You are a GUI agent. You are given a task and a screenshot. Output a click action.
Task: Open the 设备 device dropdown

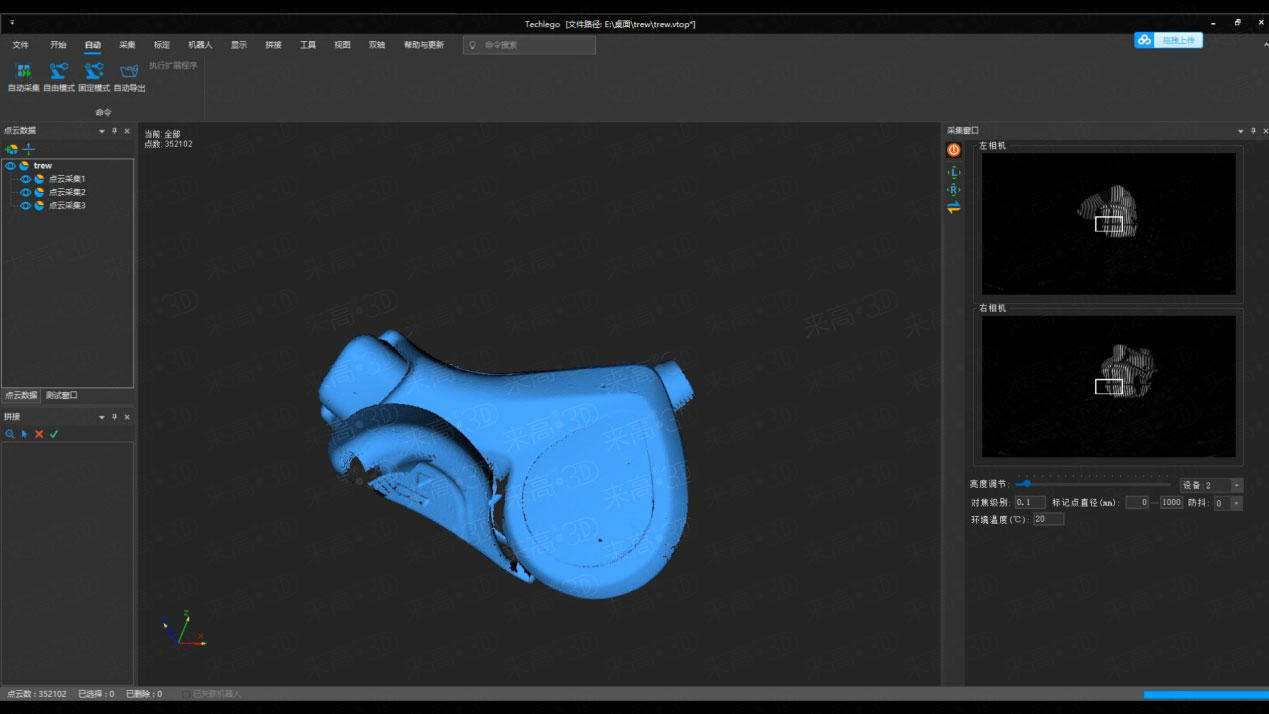1237,485
